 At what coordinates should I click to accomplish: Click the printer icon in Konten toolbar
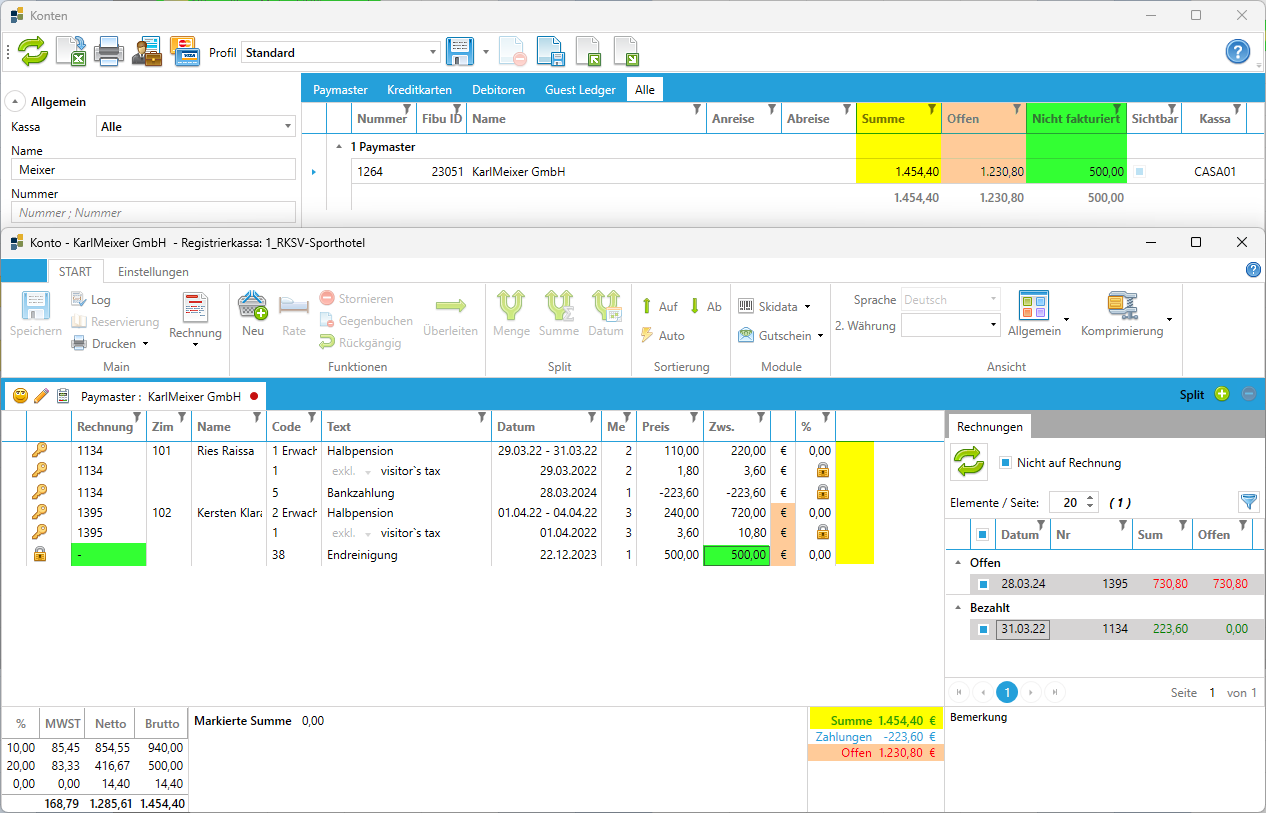pyautogui.click(x=109, y=52)
